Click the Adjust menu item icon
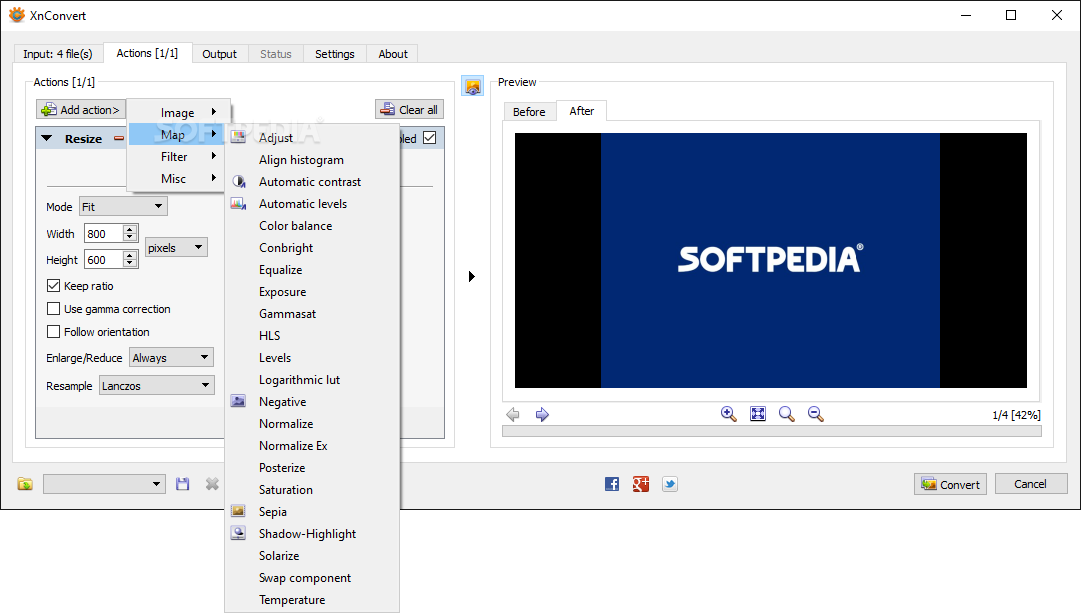This screenshot has height=613, width=1081. coord(238,137)
